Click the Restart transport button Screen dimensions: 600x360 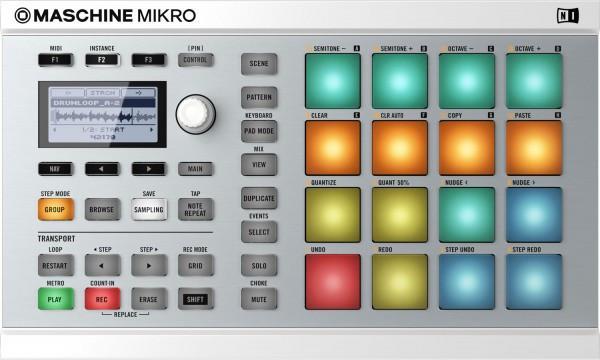coord(56,266)
